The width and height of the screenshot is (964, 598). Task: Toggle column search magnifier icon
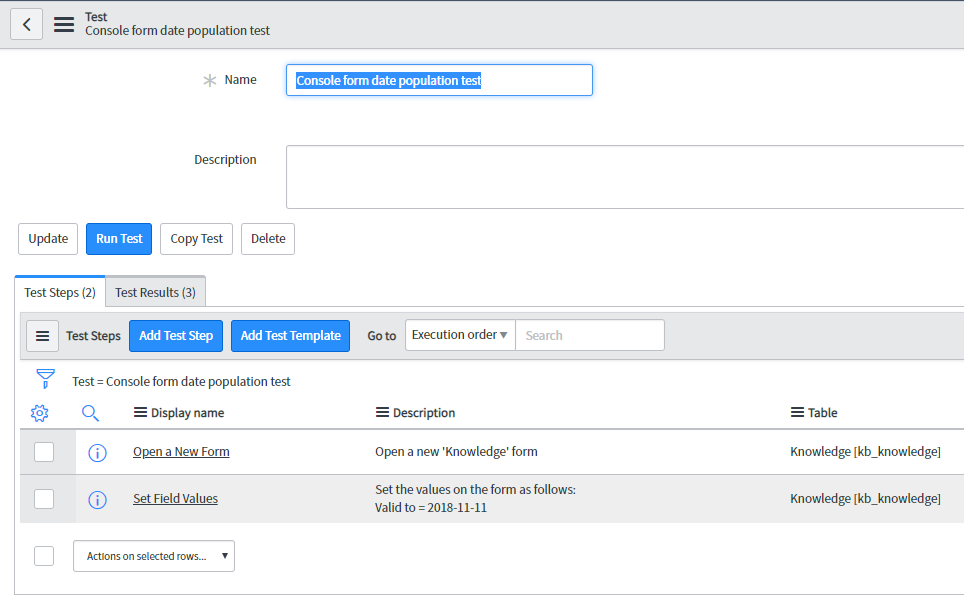coord(90,413)
